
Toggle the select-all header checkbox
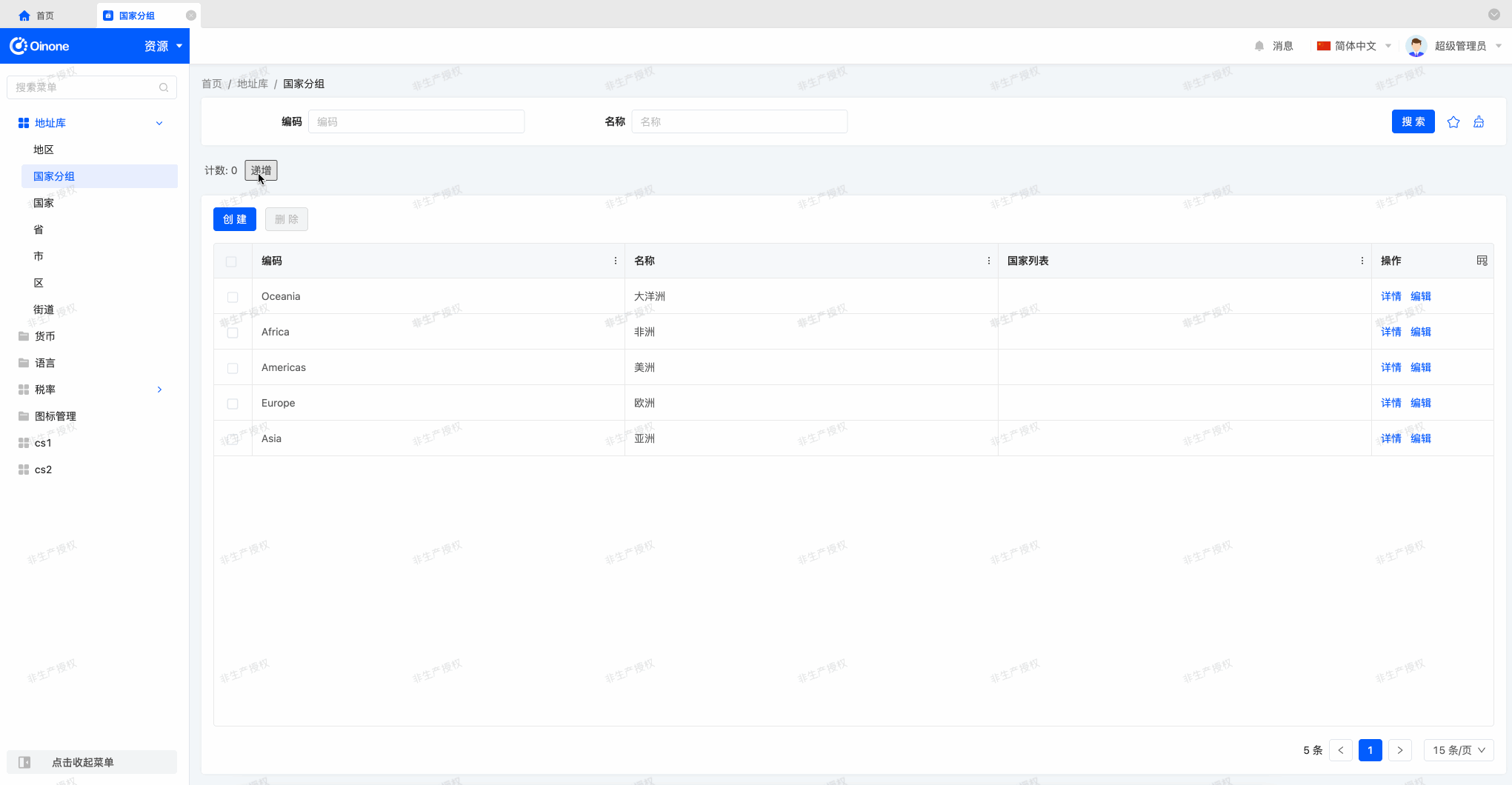click(x=231, y=261)
